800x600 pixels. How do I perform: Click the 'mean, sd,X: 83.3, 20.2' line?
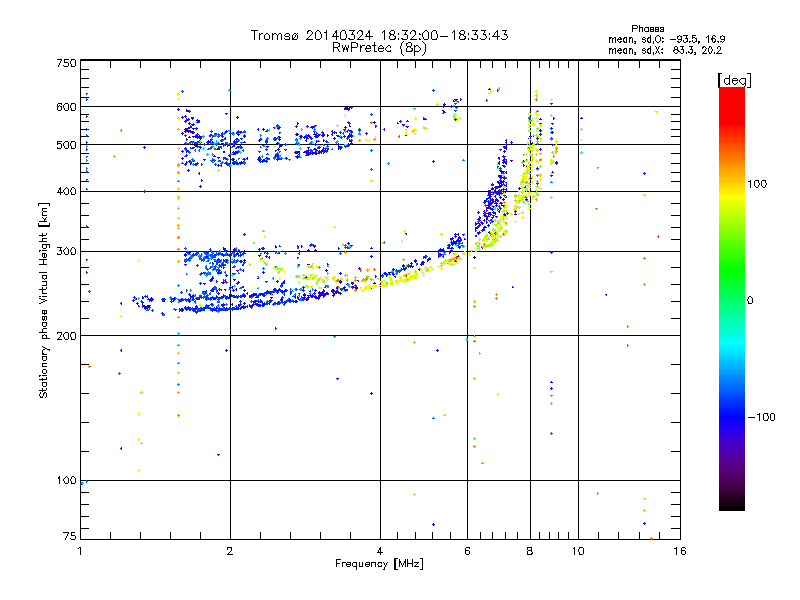point(665,50)
